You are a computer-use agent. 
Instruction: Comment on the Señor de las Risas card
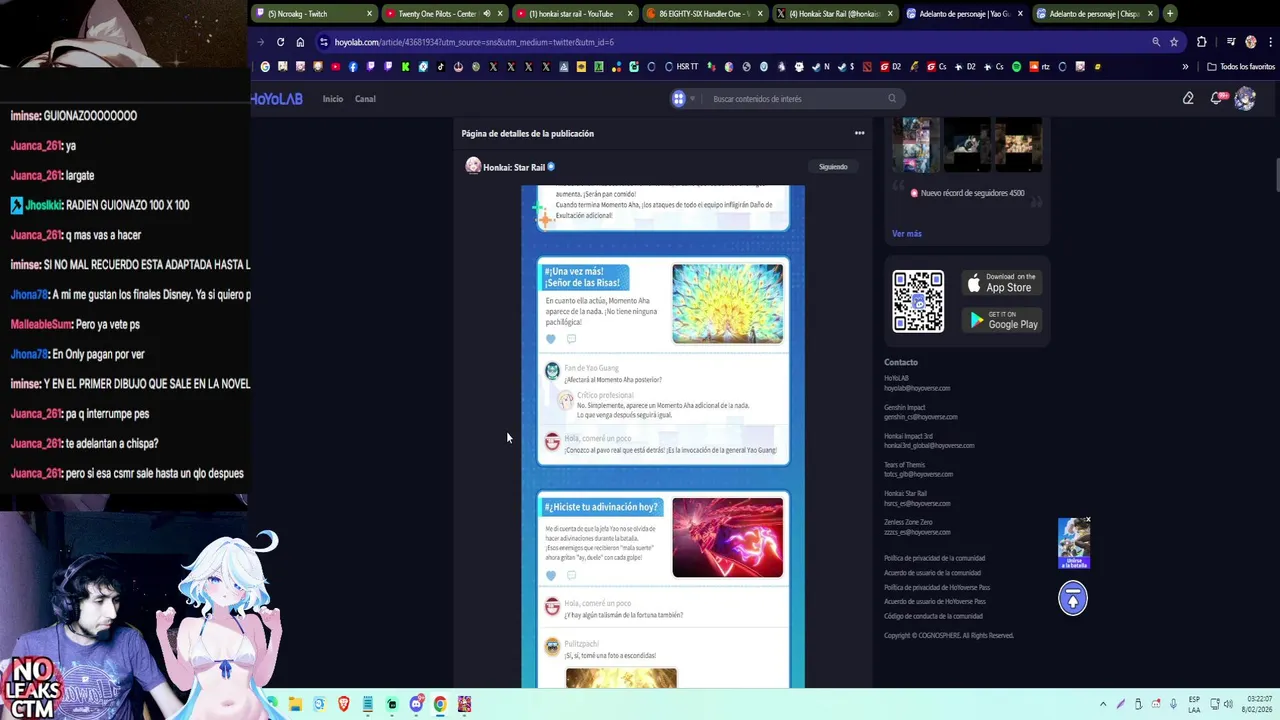point(571,339)
